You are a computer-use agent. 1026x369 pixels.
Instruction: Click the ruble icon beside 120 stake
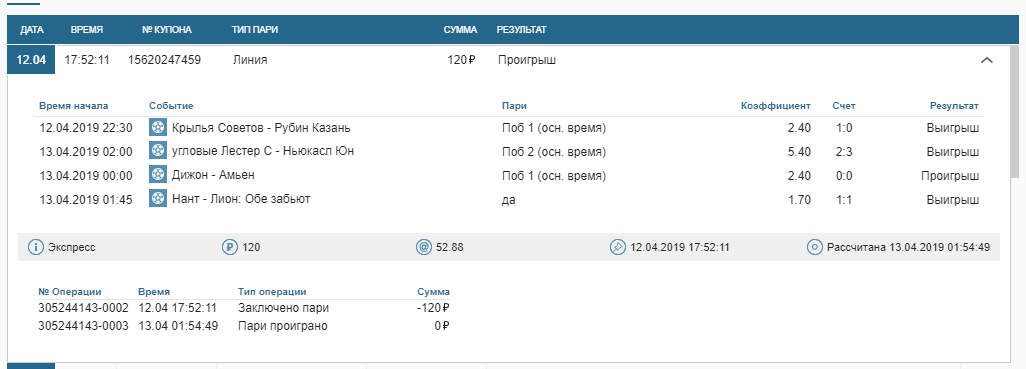(x=230, y=248)
